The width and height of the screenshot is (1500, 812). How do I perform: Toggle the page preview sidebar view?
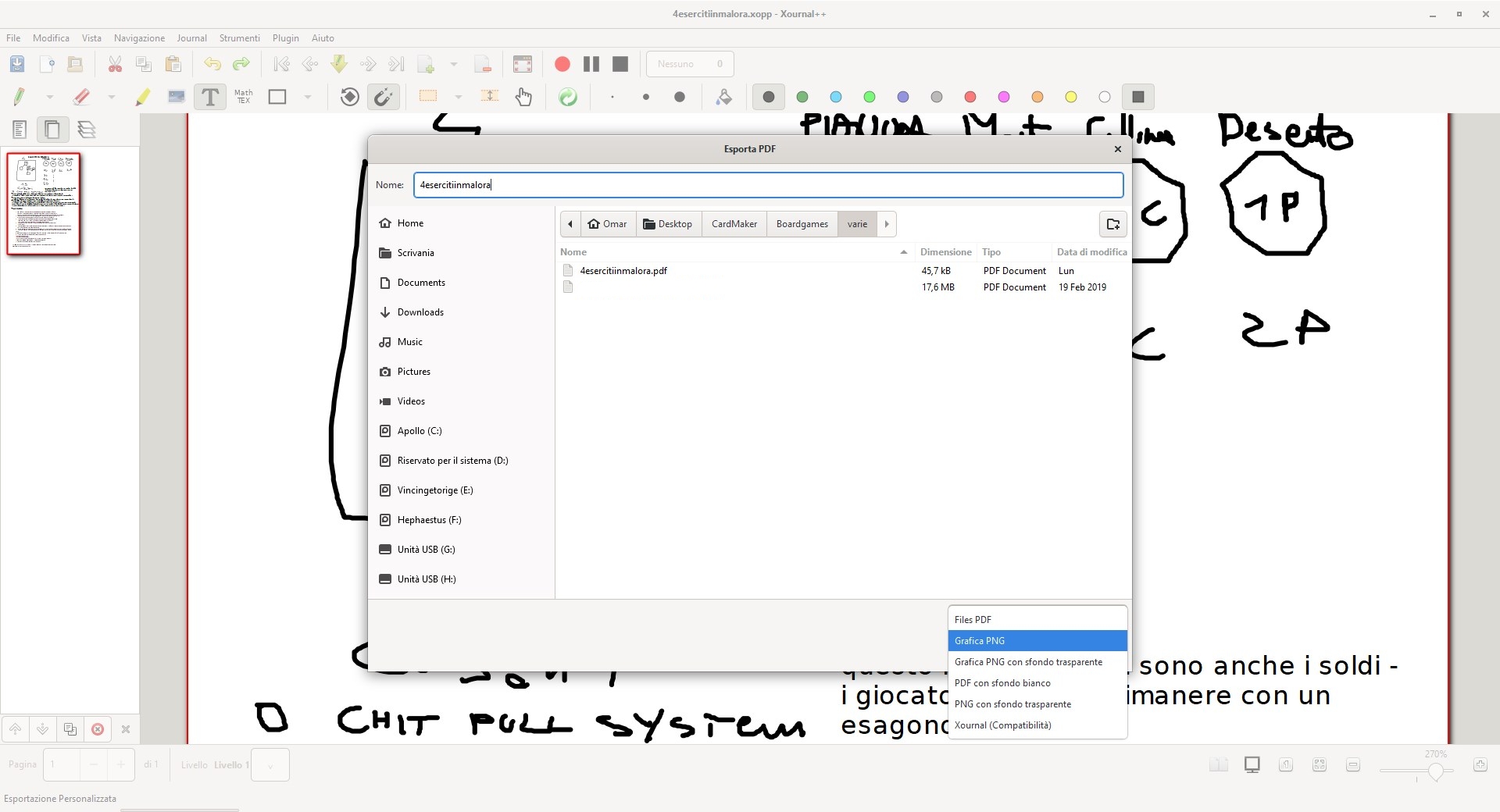[x=52, y=130]
